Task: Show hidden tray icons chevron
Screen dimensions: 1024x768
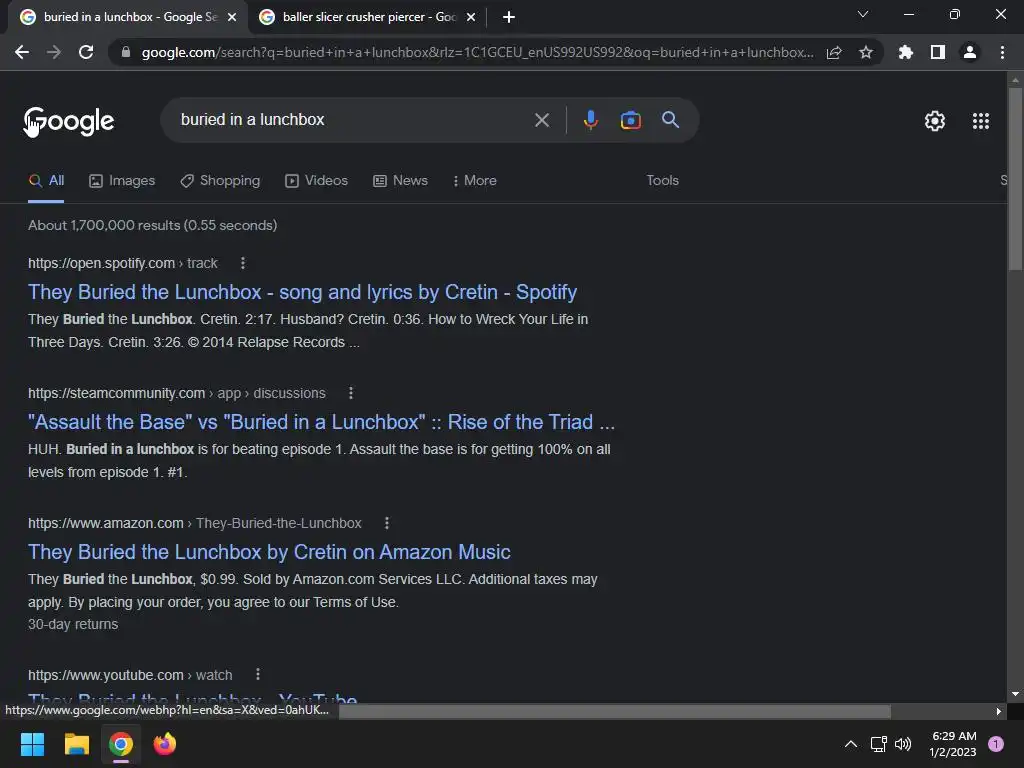Action: [850, 744]
